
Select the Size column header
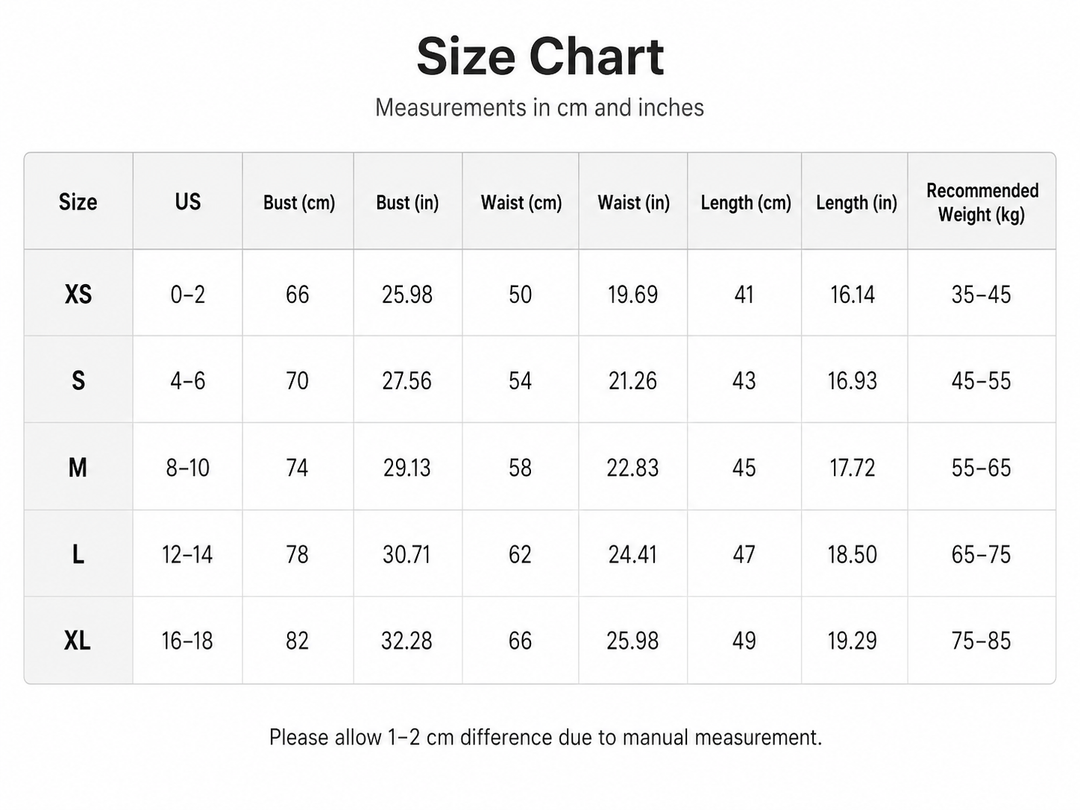pos(78,202)
